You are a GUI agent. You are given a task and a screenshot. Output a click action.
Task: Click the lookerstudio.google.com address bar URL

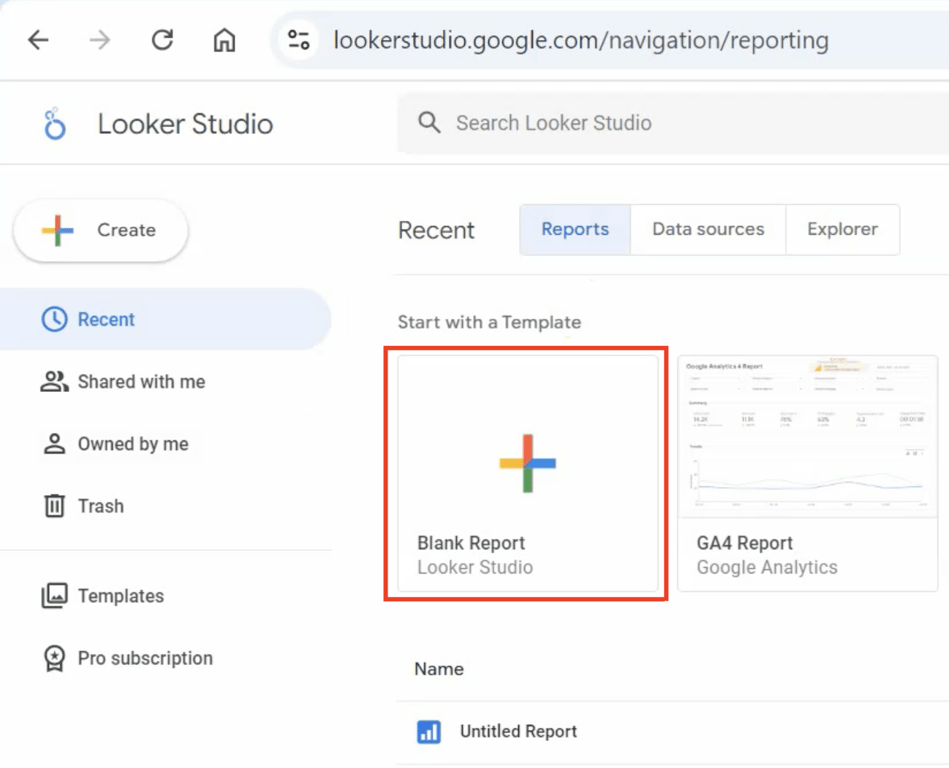click(581, 41)
